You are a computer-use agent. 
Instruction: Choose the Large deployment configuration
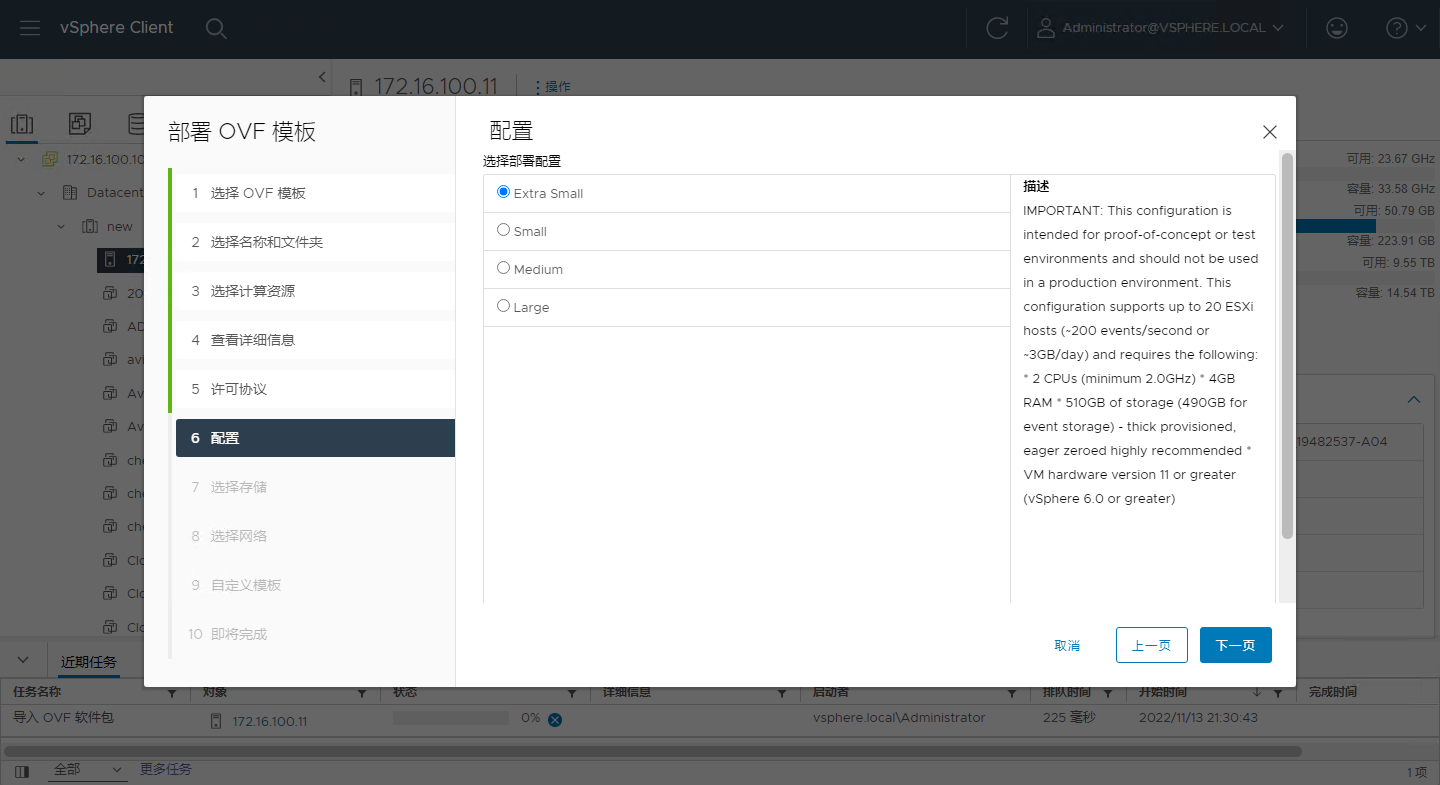tap(504, 306)
